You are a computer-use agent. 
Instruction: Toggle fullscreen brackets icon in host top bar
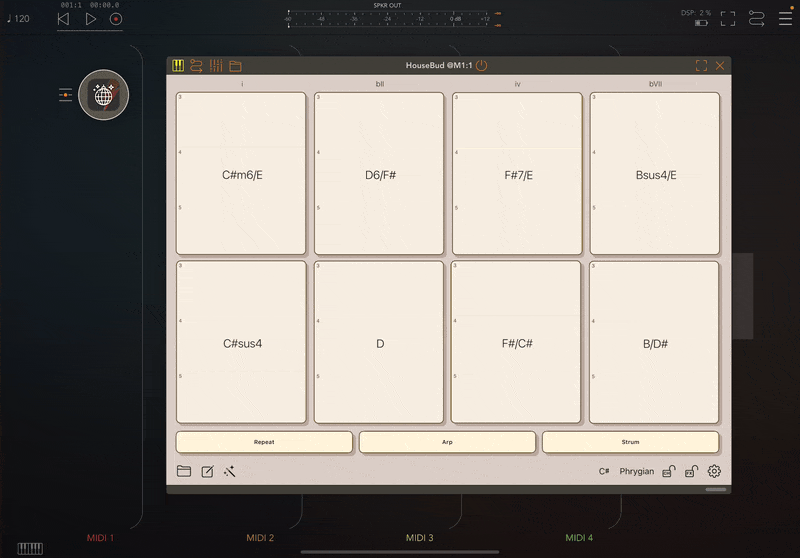tap(728, 19)
